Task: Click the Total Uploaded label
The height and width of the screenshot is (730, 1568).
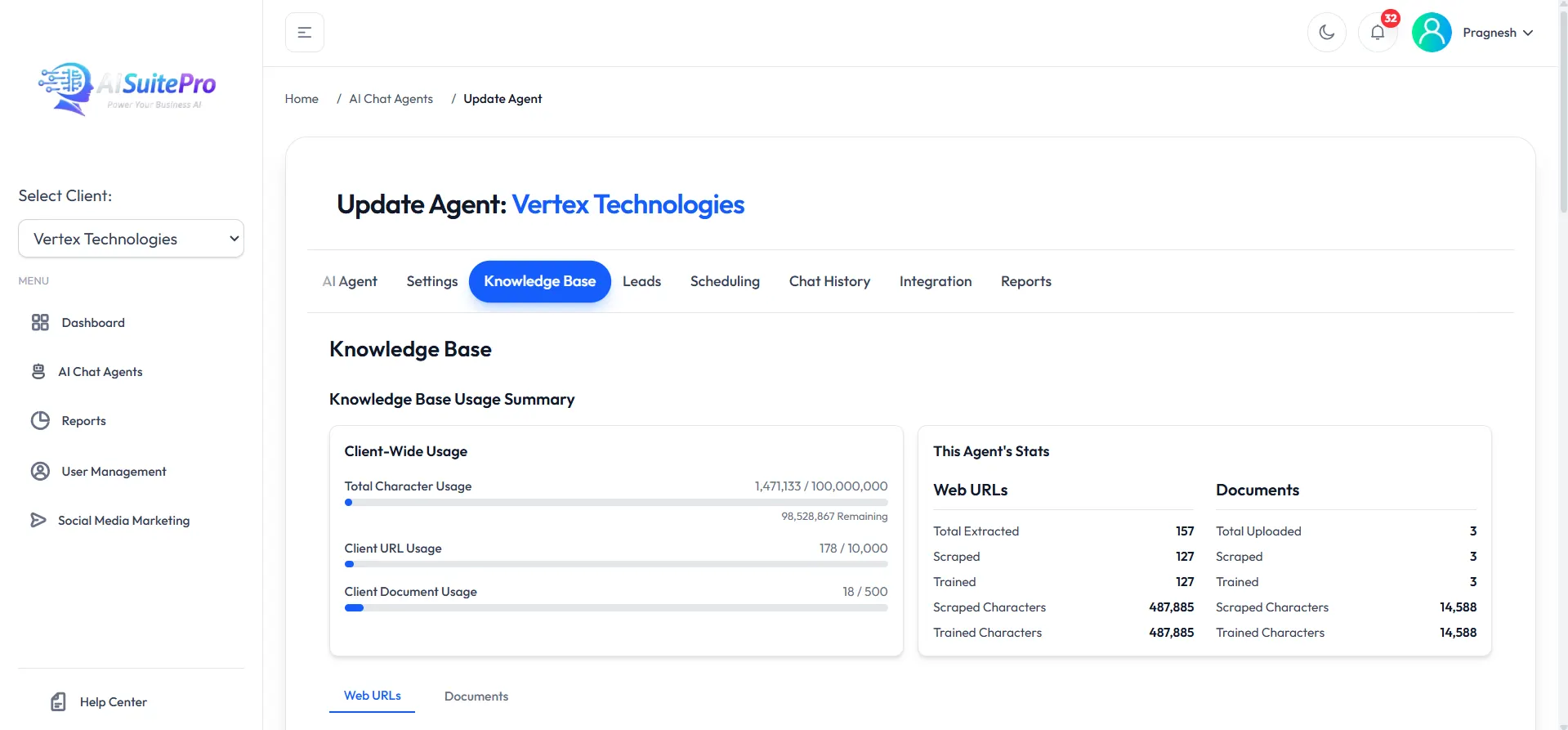Action: click(x=1258, y=531)
